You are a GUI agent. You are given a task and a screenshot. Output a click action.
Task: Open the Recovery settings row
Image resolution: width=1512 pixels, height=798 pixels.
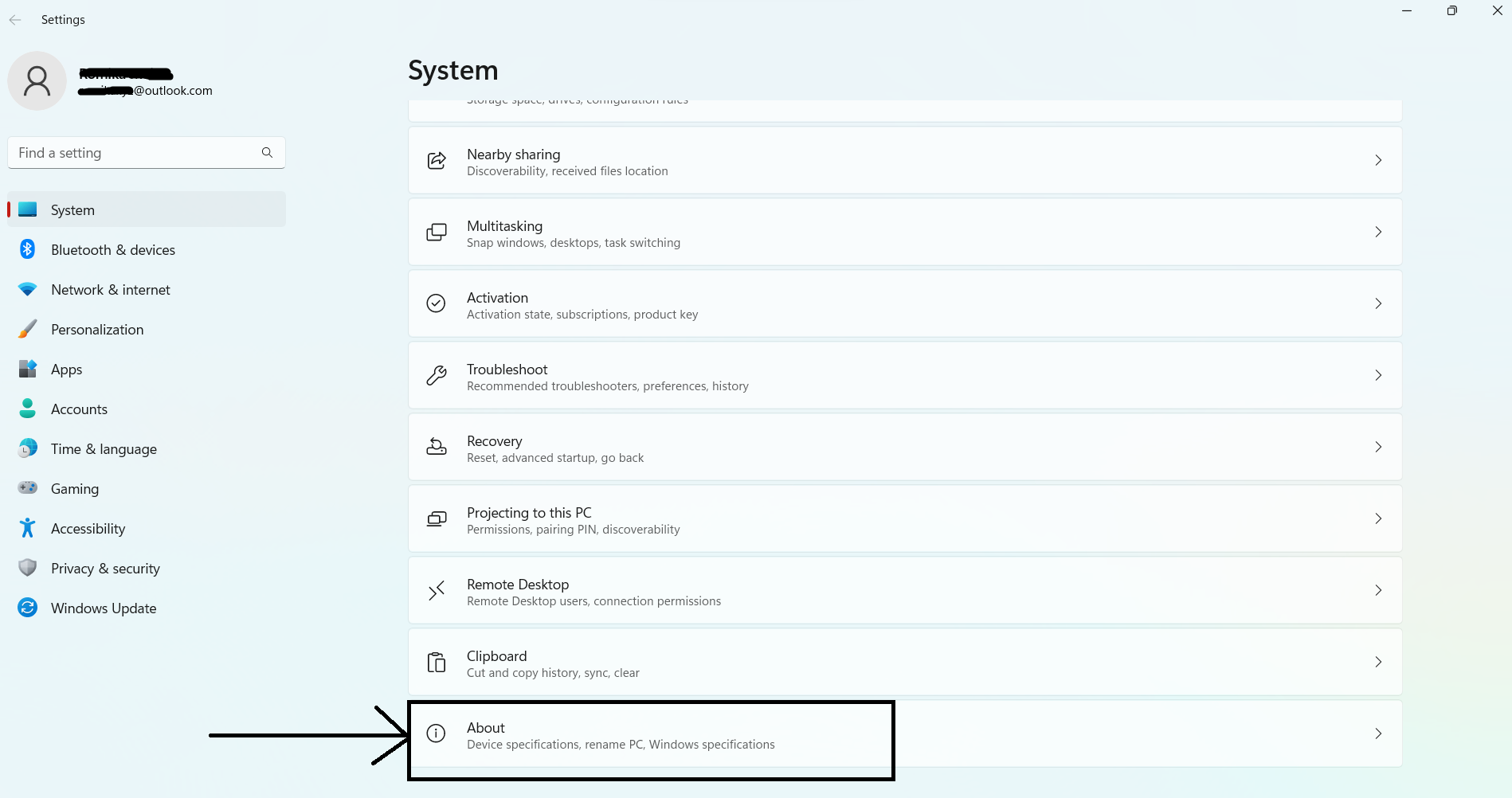(904, 447)
